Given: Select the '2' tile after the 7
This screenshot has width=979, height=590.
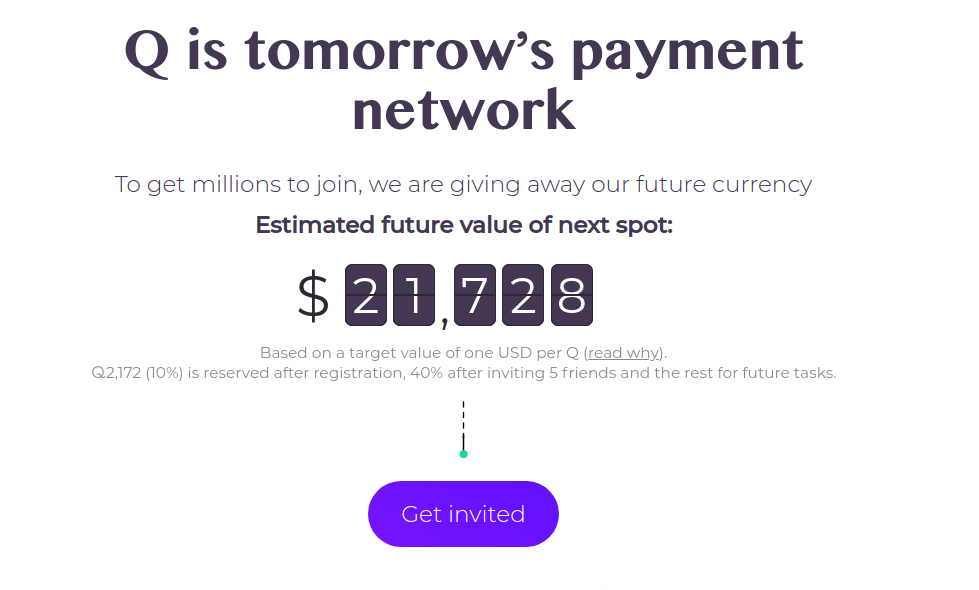Looking at the screenshot, I should point(523,295).
